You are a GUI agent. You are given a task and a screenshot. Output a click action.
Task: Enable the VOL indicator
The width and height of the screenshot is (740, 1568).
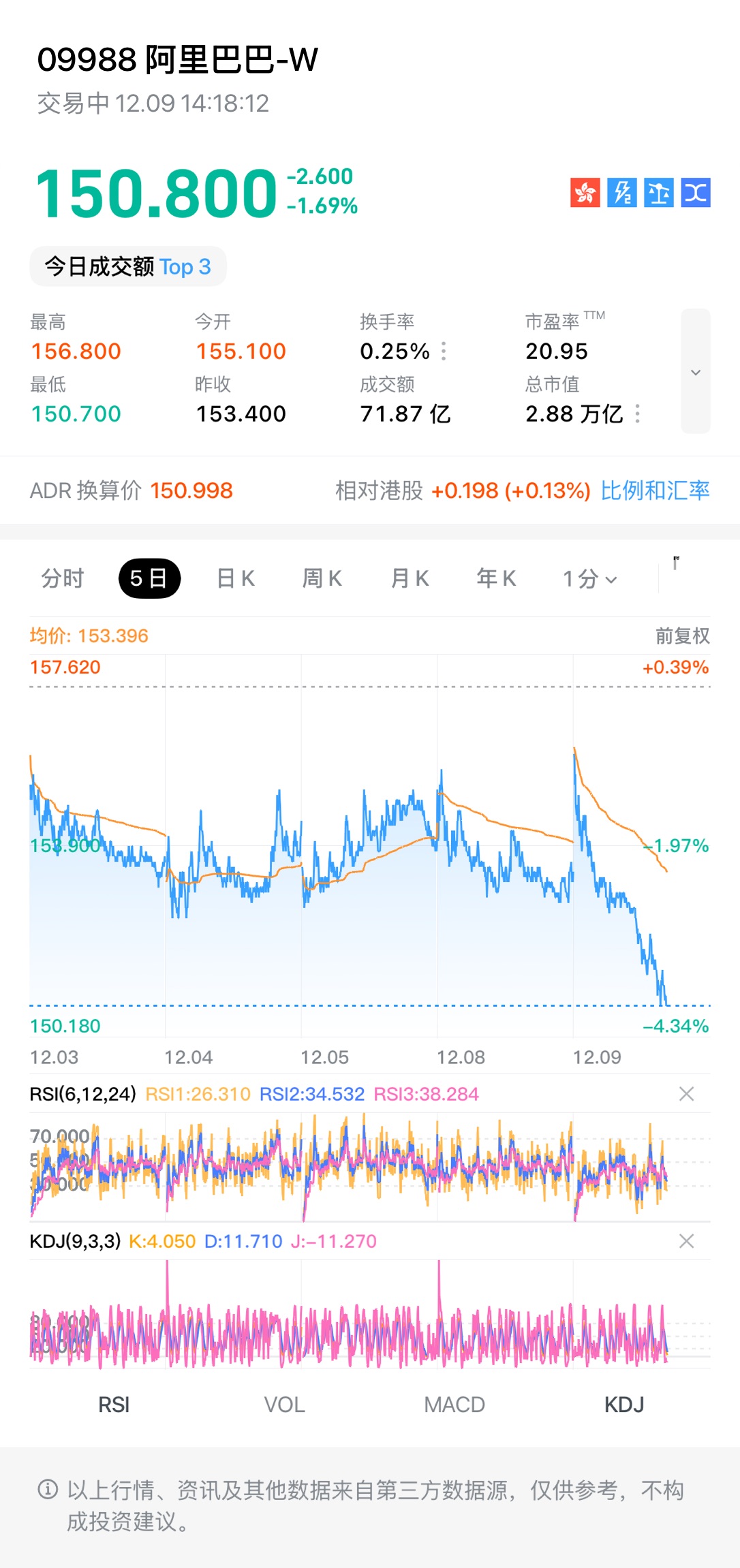point(284,1405)
